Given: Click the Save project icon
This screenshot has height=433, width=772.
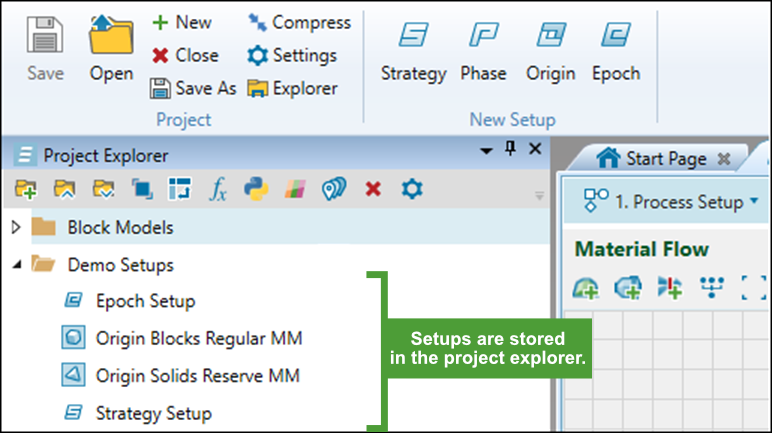Looking at the screenshot, I should click(x=45, y=34).
